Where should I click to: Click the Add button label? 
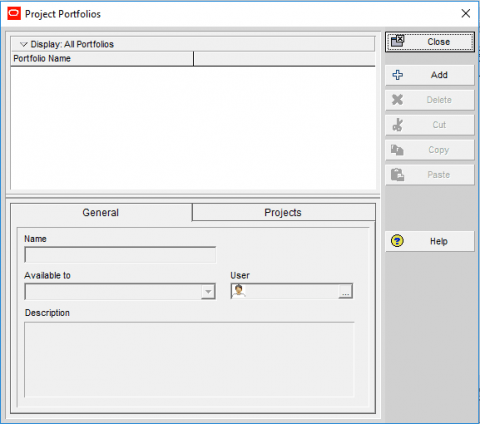pos(439,75)
